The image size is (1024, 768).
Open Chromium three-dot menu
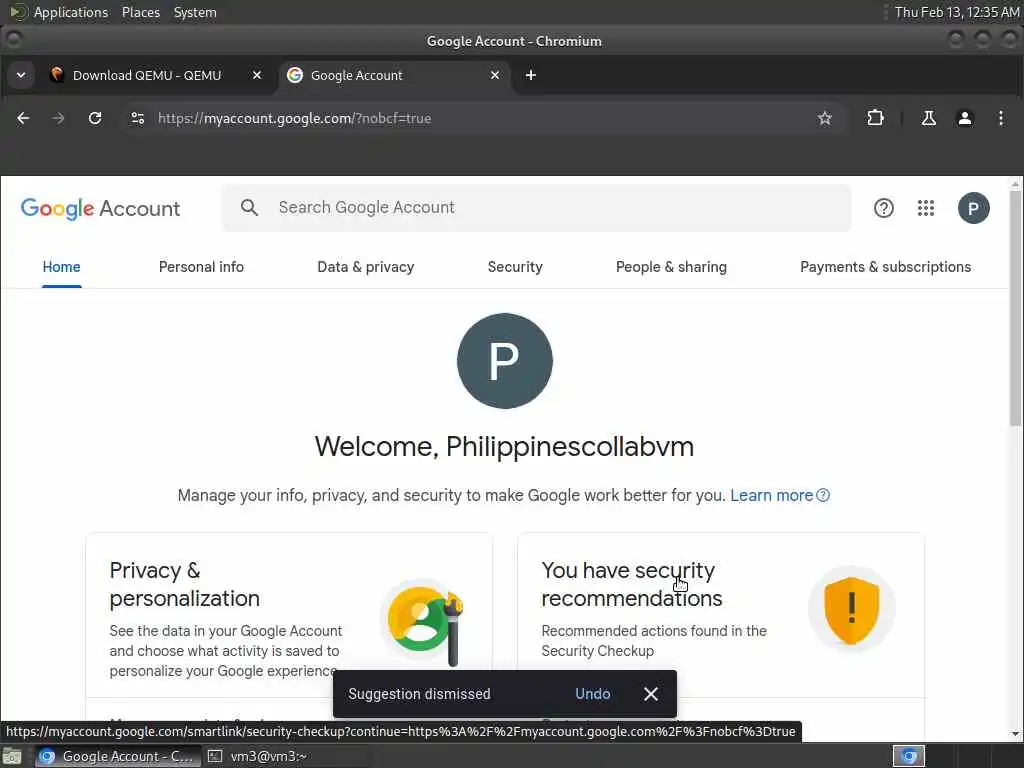point(1001,118)
